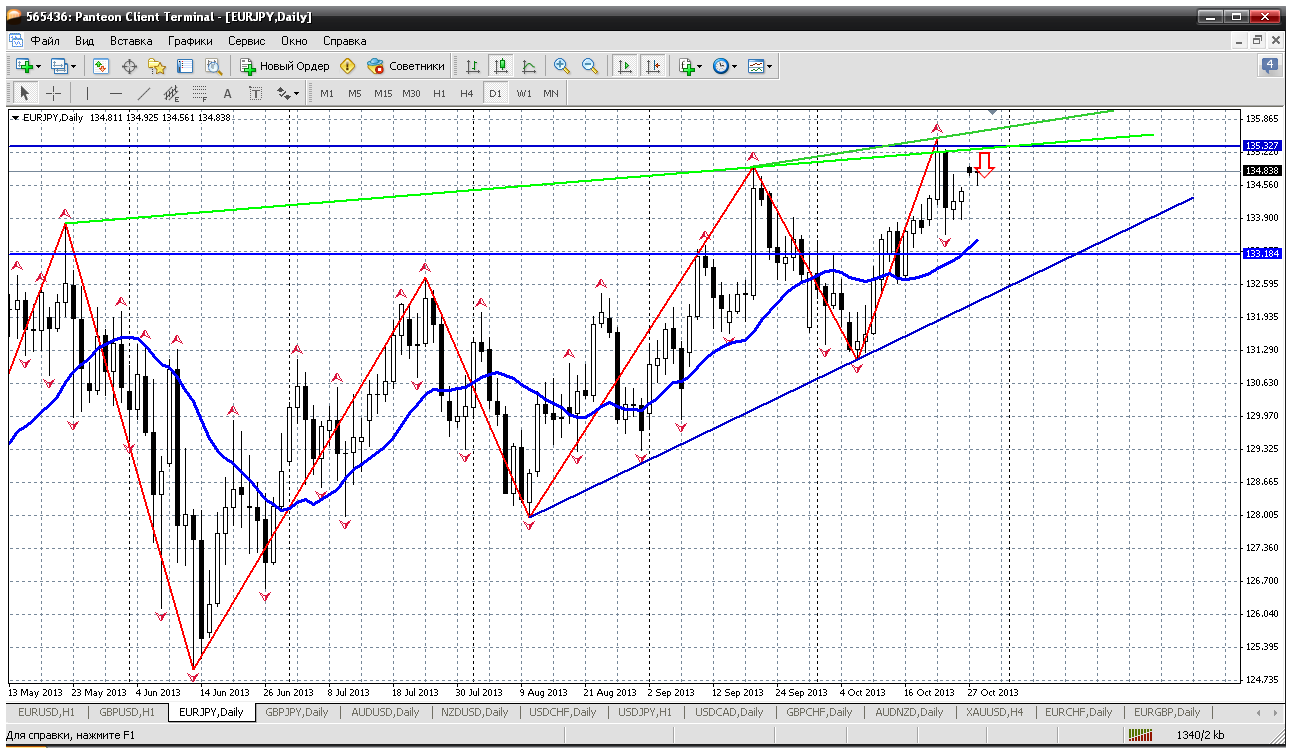Toggle chart shift from right edge
1289x748 pixels.
click(653, 66)
